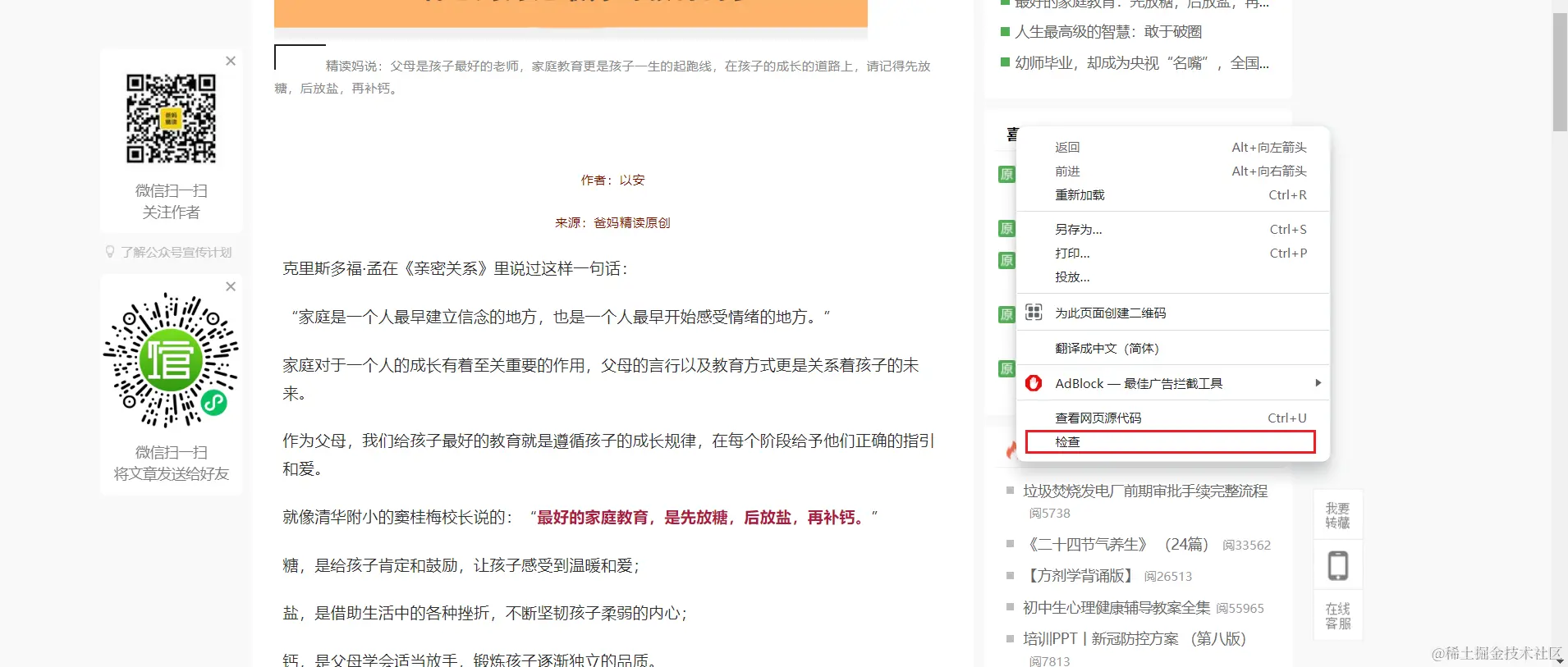Click the red AdBlock icon in menu

[x=1034, y=383]
